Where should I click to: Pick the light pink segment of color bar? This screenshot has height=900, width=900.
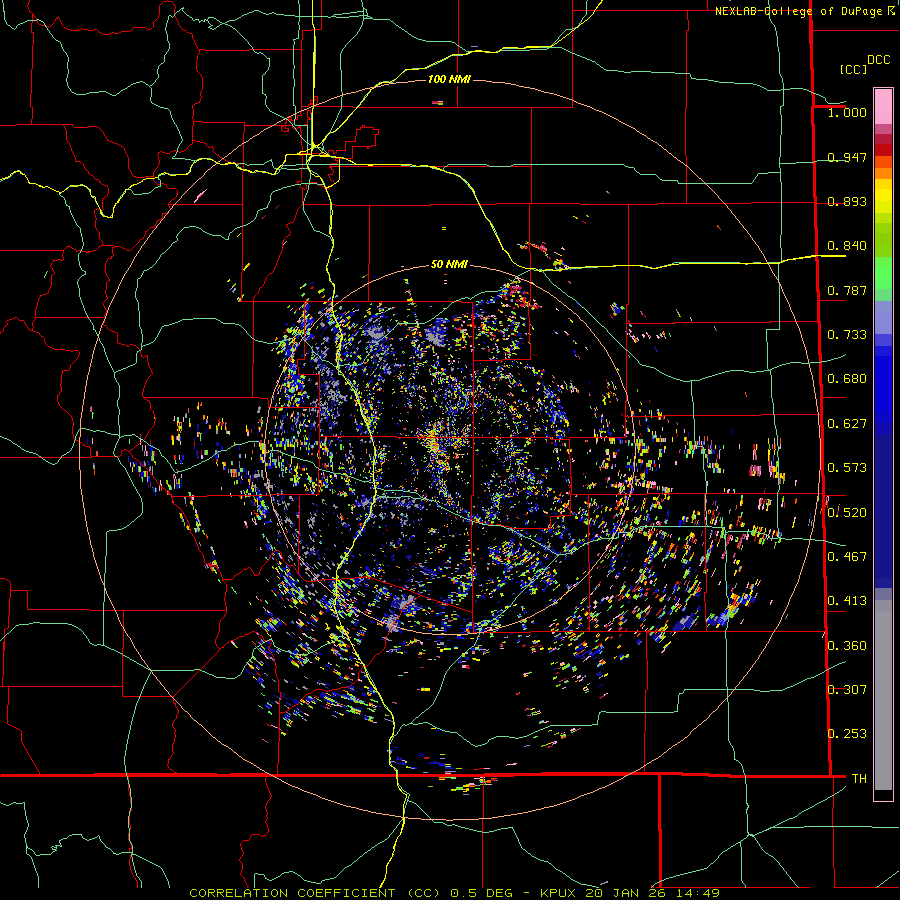pyautogui.click(x=883, y=106)
